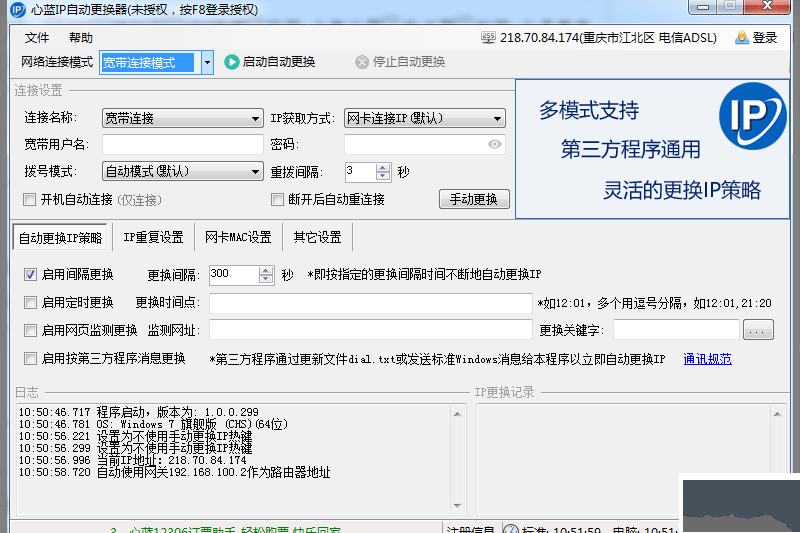Click 注册信息 in status bar
The image size is (800, 533).
click(x=470, y=529)
